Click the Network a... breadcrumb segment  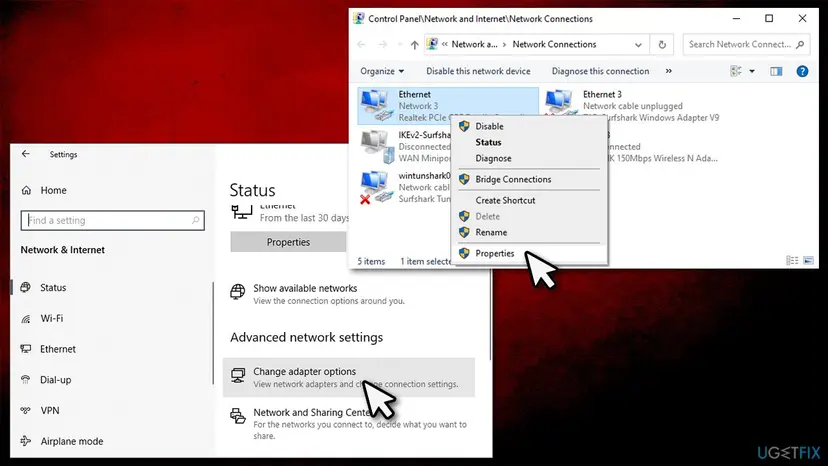474,44
